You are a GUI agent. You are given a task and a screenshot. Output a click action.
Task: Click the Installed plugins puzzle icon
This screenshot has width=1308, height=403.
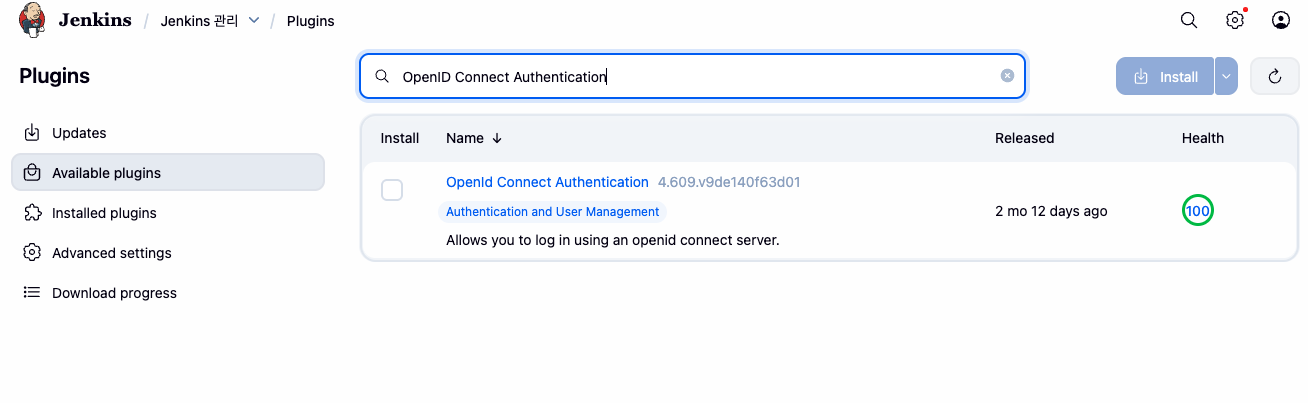click(x=32, y=213)
